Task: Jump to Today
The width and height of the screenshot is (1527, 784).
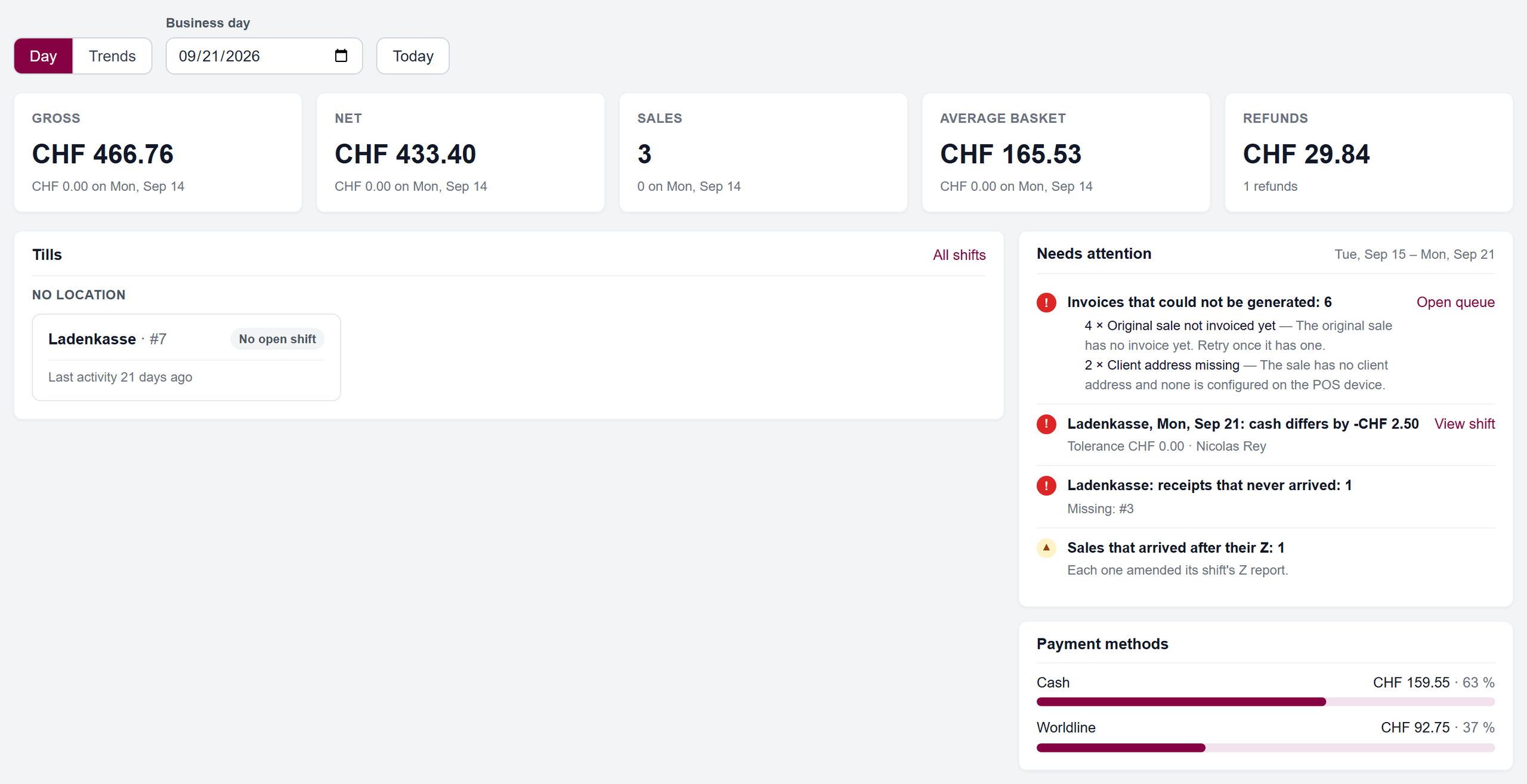Action: coord(413,56)
